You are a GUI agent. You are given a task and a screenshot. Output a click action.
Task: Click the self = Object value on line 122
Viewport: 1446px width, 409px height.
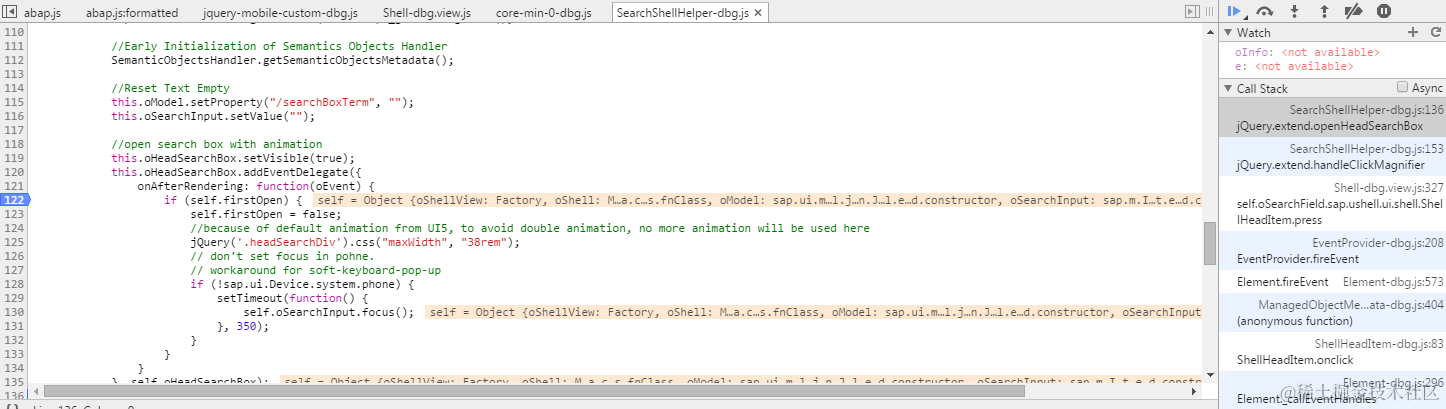click(758, 200)
